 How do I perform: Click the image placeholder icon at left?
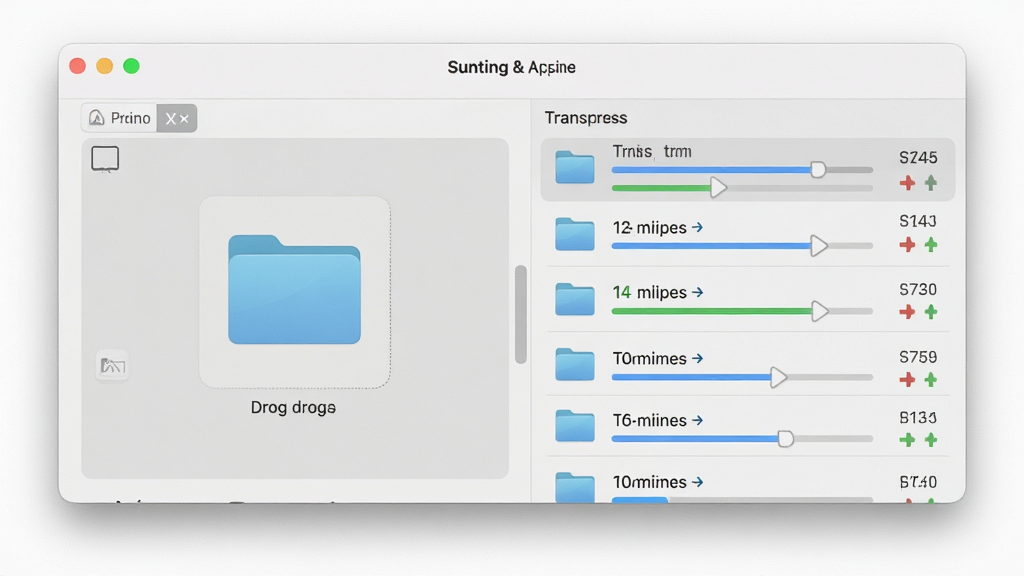tap(112, 365)
